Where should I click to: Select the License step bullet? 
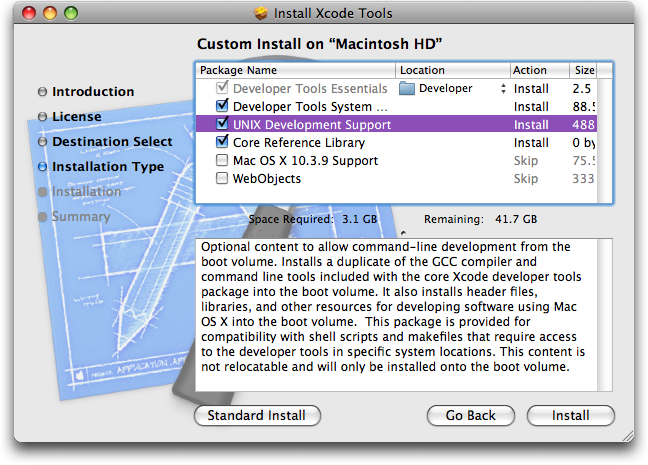tap(43, 117)
